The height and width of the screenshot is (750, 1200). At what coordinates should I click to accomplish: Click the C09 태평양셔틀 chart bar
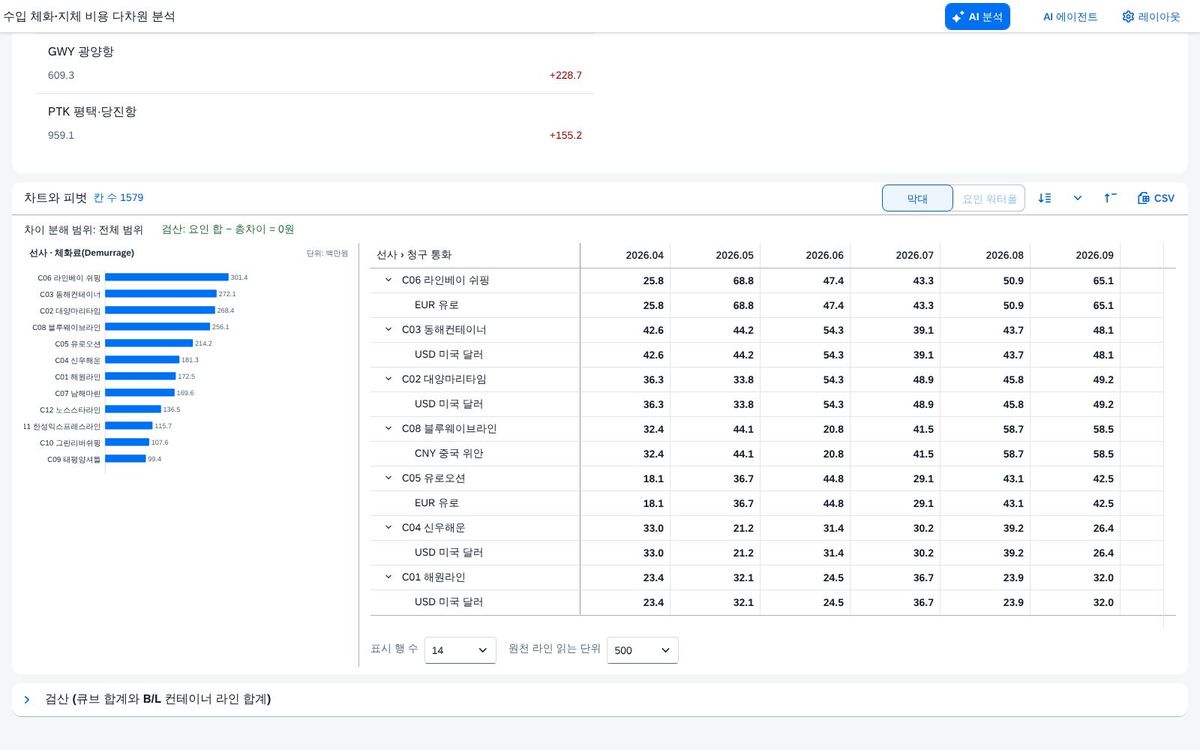(x=125, y=459)
